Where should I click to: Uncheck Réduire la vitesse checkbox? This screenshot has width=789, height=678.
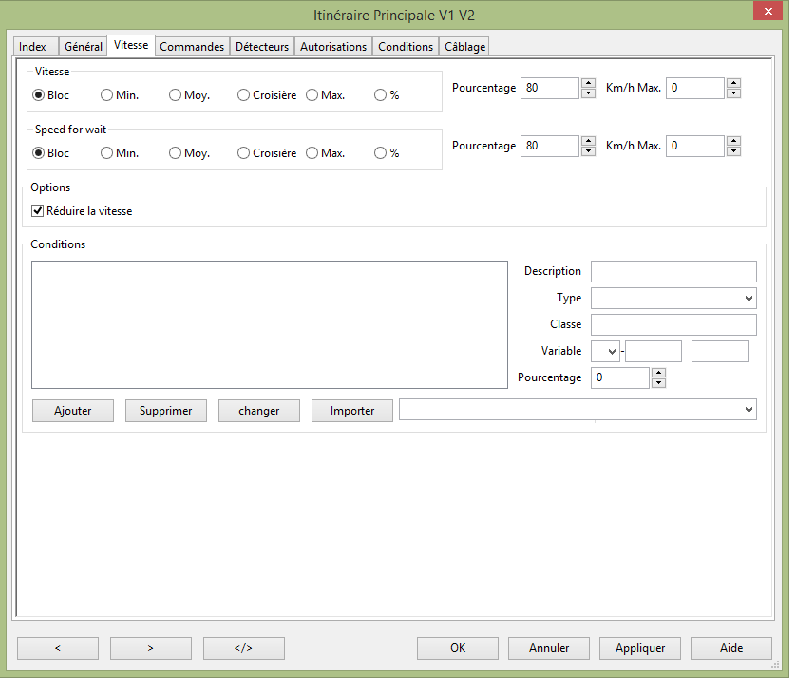click(38, 211)
